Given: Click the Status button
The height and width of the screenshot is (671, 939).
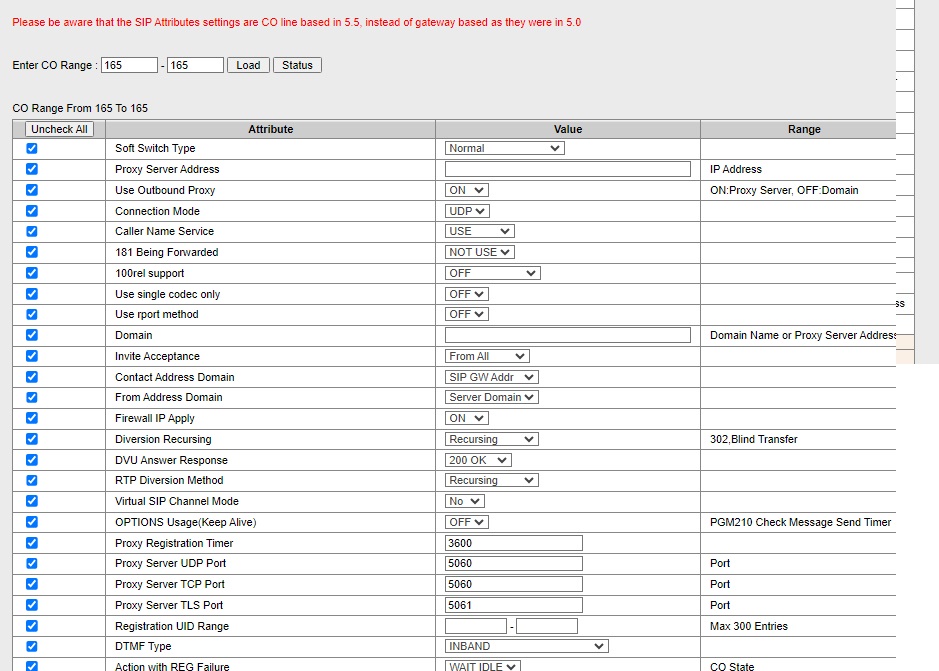Looking at the screenshot, I should [x=297, y=65].
